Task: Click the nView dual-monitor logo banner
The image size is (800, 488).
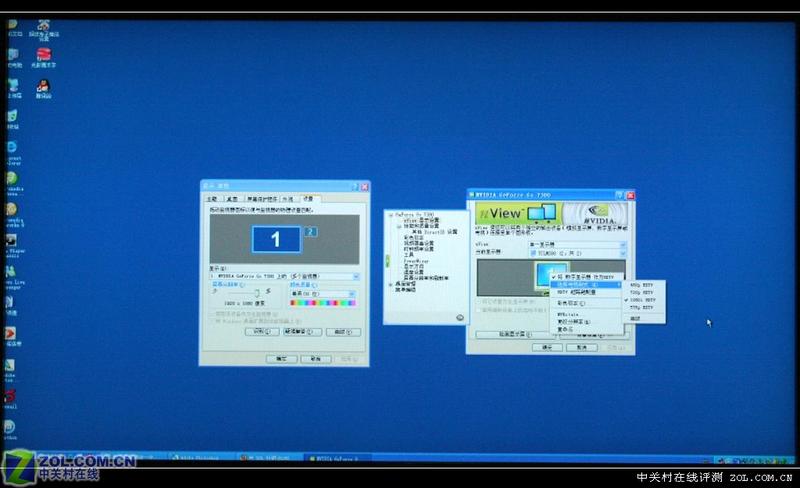Action: pos(519,213)
